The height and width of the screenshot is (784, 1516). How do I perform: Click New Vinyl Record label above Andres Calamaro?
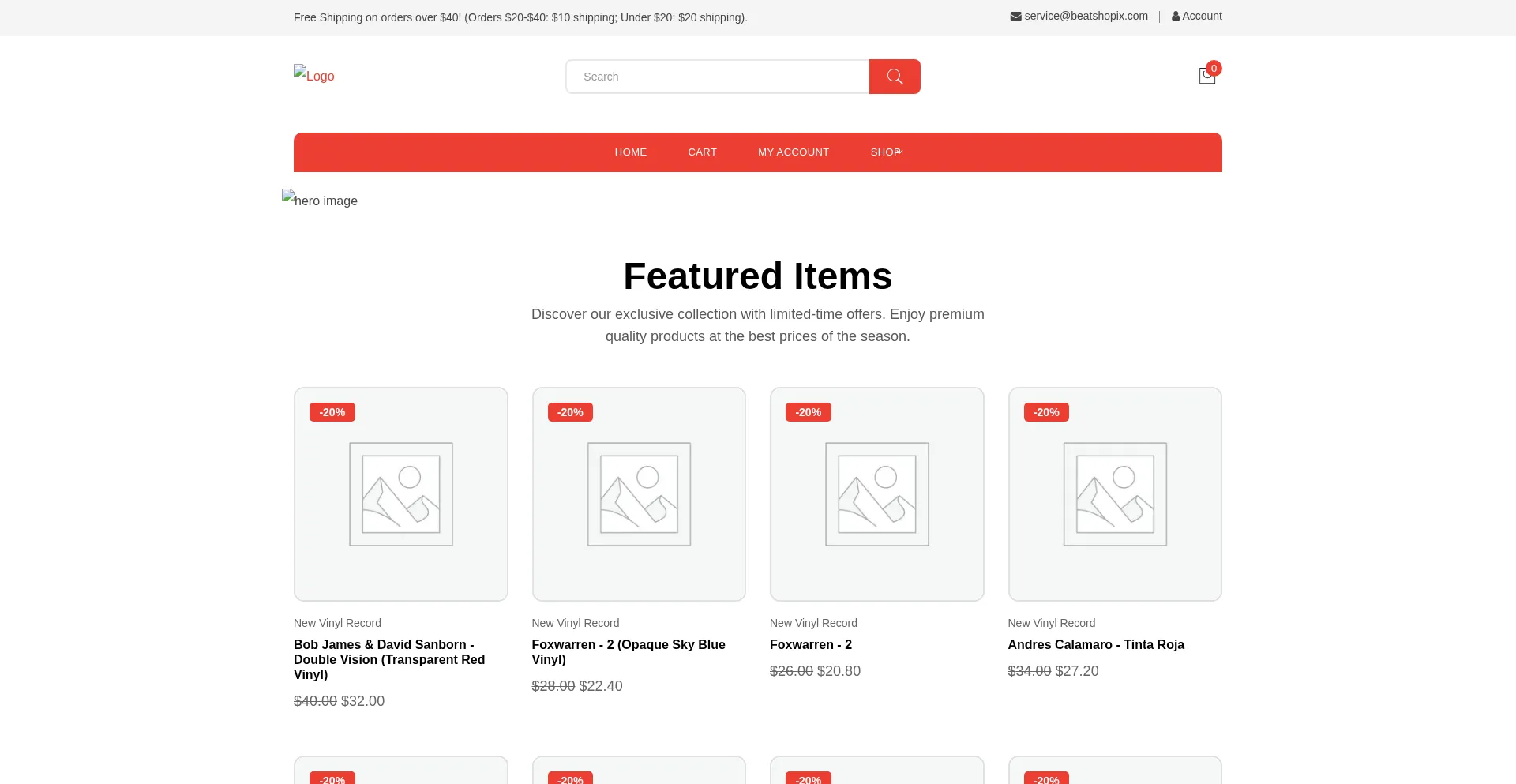[1052, 623]
